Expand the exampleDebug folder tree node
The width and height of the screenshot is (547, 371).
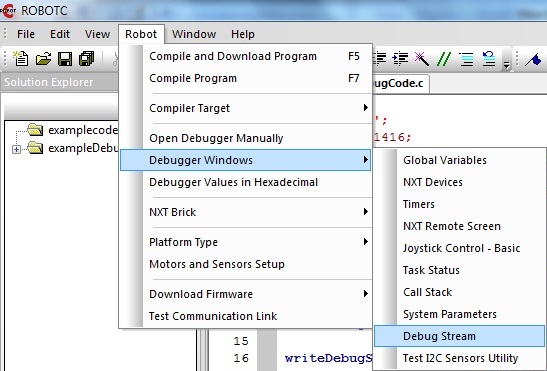coord(16,149)
